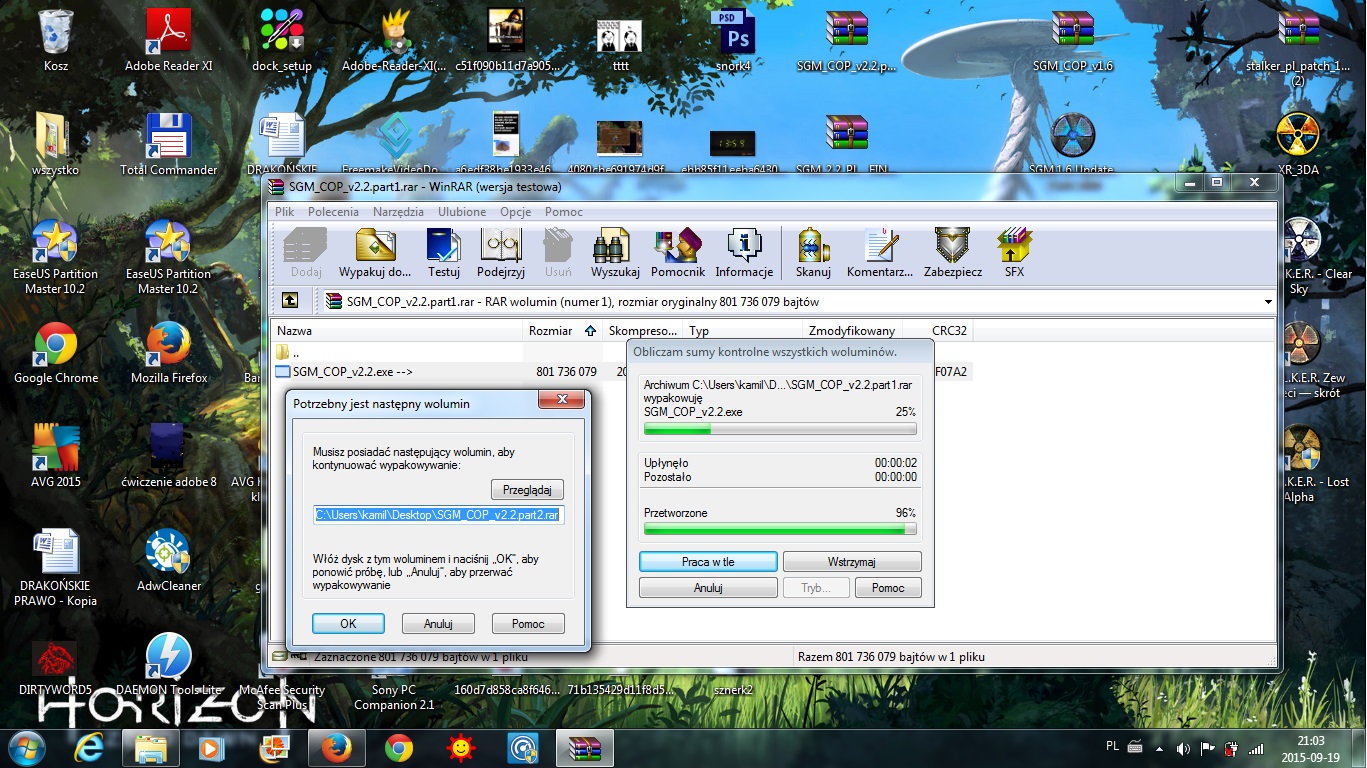
Task: Launch the Pomocnik wizard icon
Action: 678,253
